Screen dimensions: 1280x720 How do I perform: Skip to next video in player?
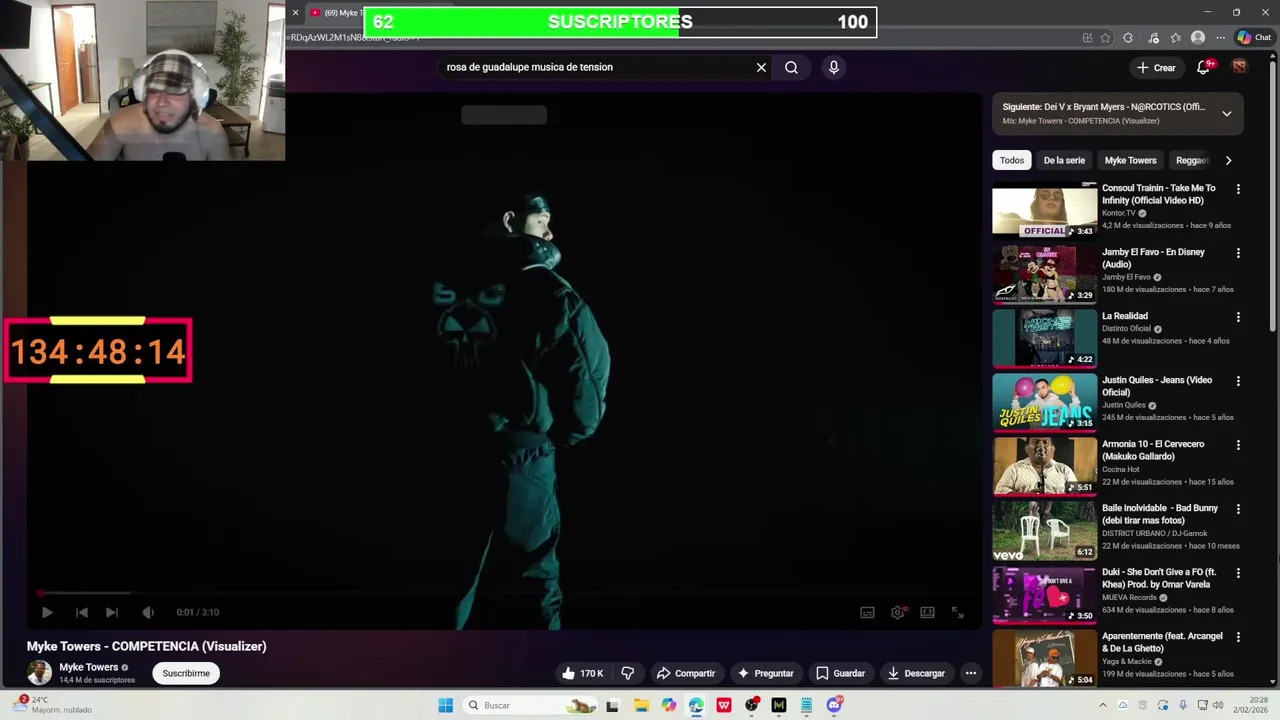point(112,612)
